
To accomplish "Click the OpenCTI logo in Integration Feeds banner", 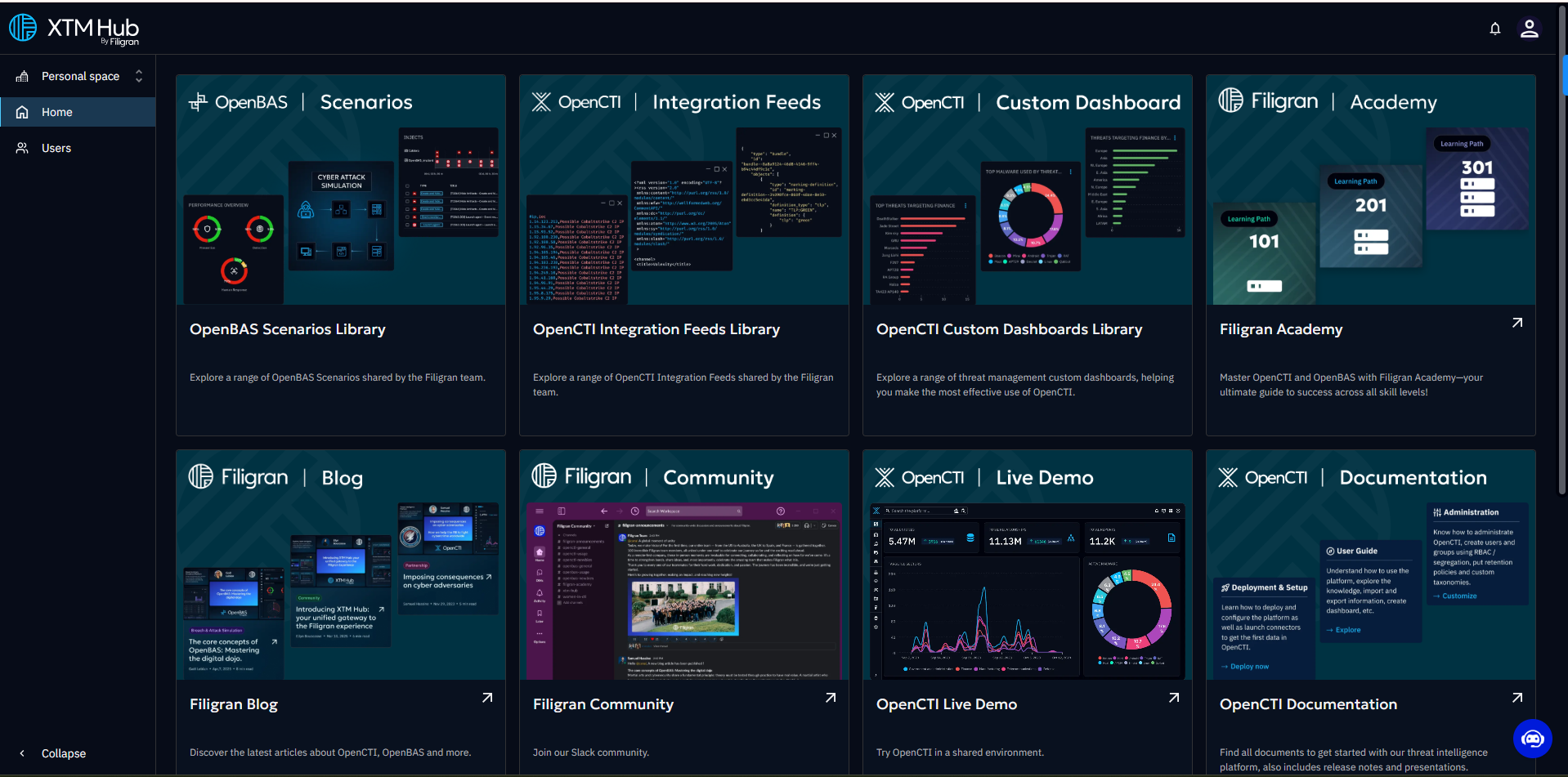I will [576, 102].
